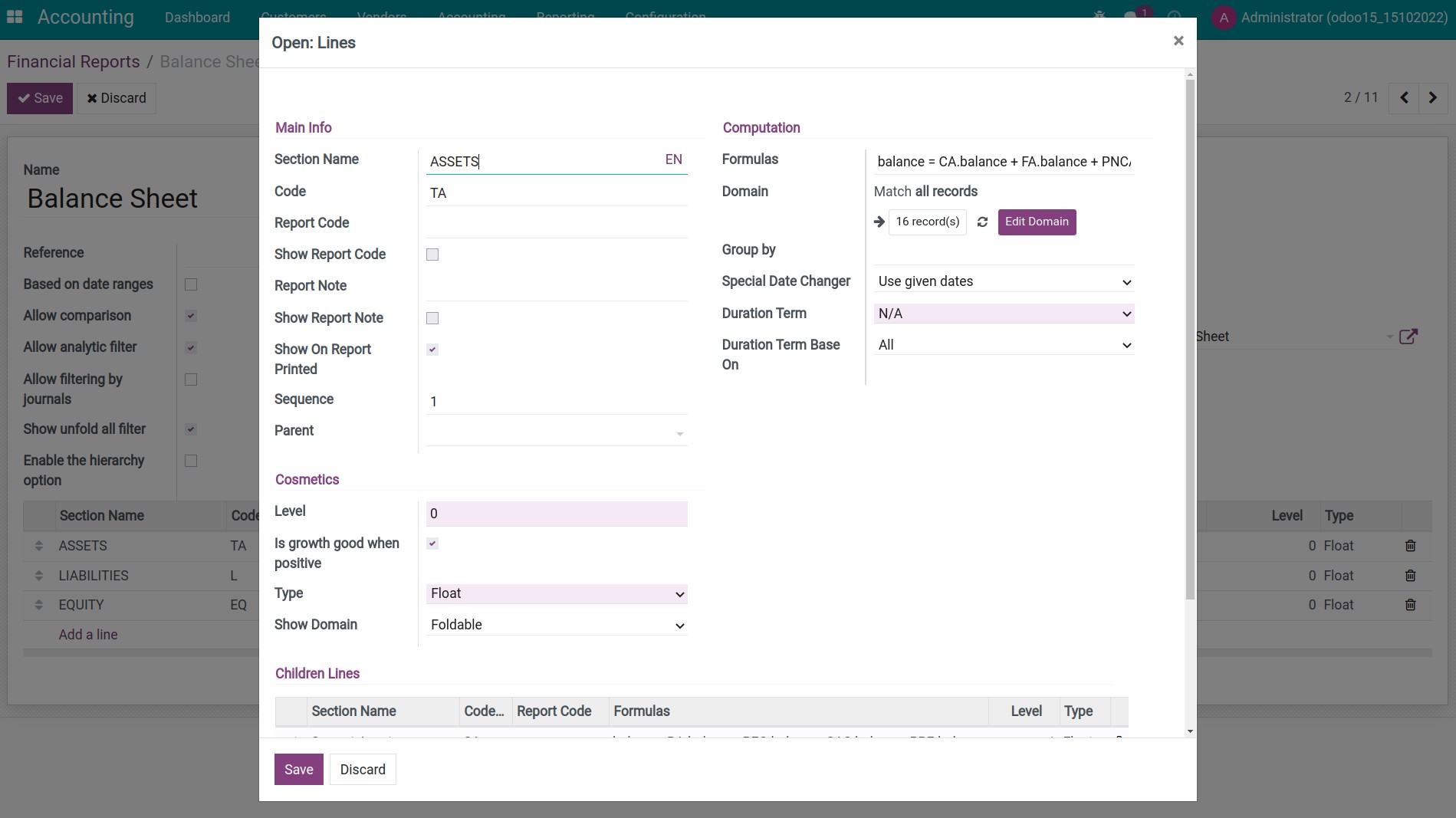Uncheck Is growth good when positive

[432, 543]
